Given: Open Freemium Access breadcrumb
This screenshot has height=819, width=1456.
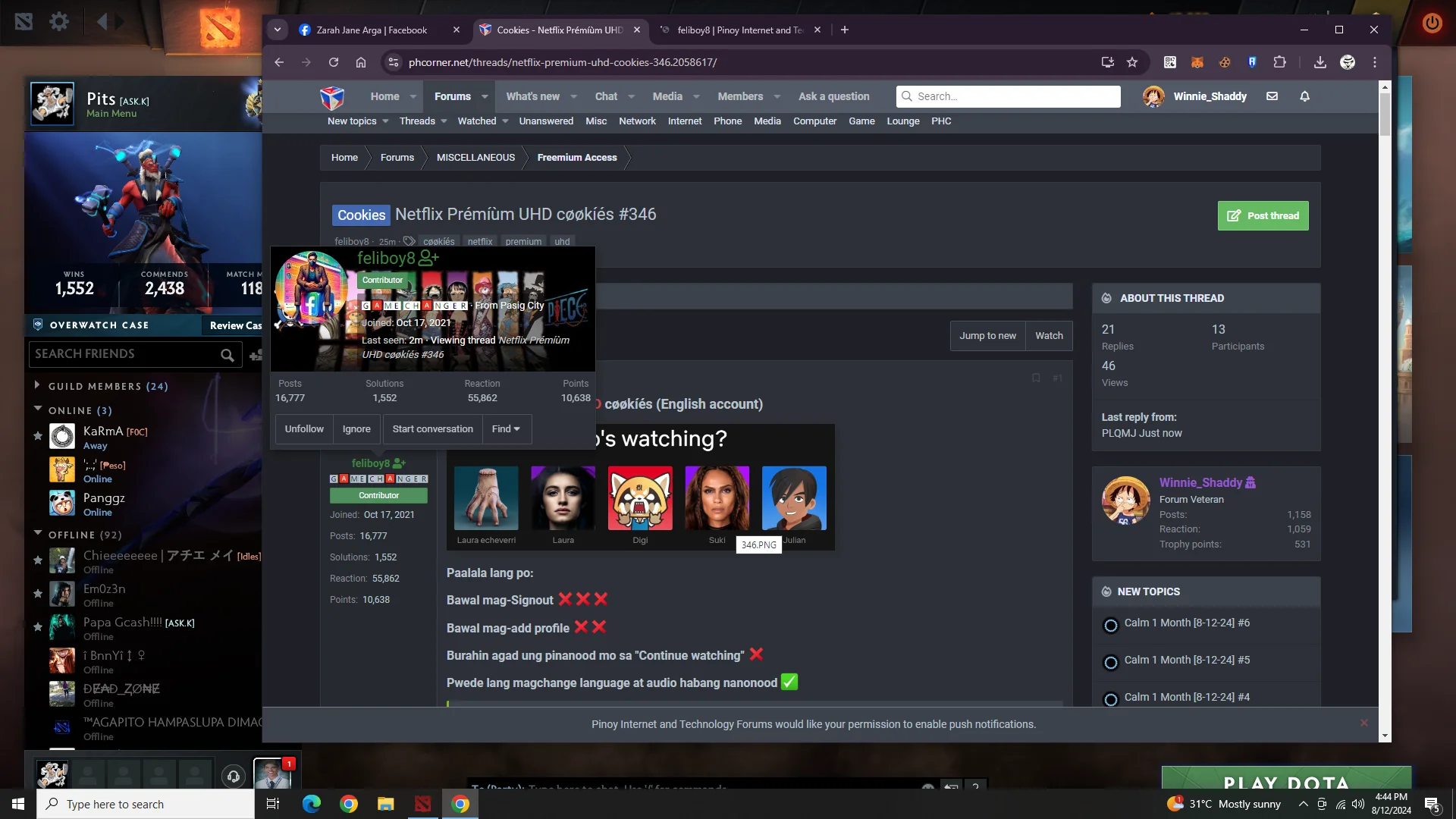Looking at the screenshot, I should [x=577, y=158].
